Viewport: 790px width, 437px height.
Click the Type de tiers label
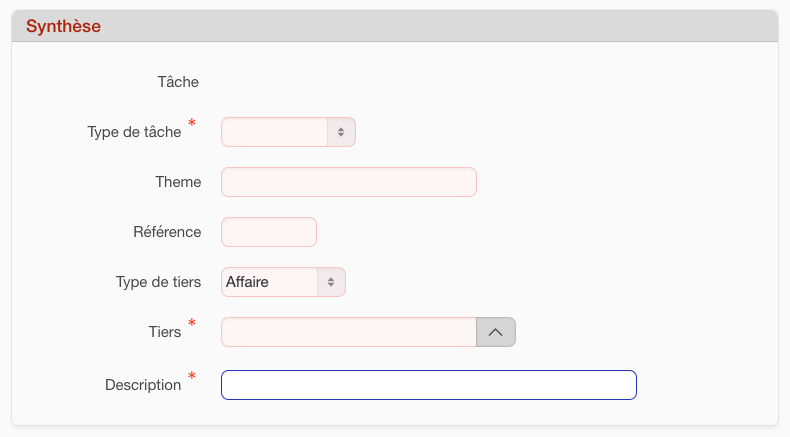click(x=158, y=282)
